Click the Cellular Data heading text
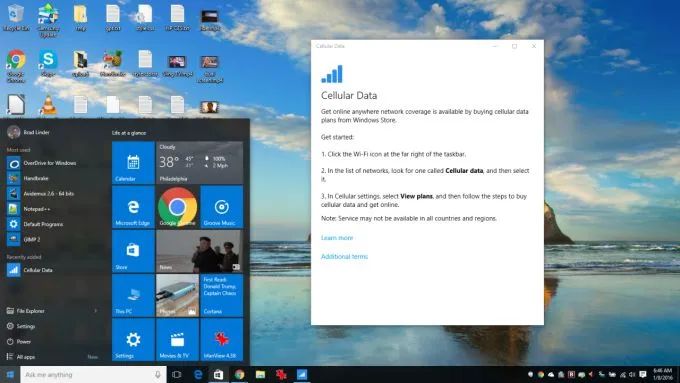The width and height of the screenshot is (680, 383). [349, 95]
